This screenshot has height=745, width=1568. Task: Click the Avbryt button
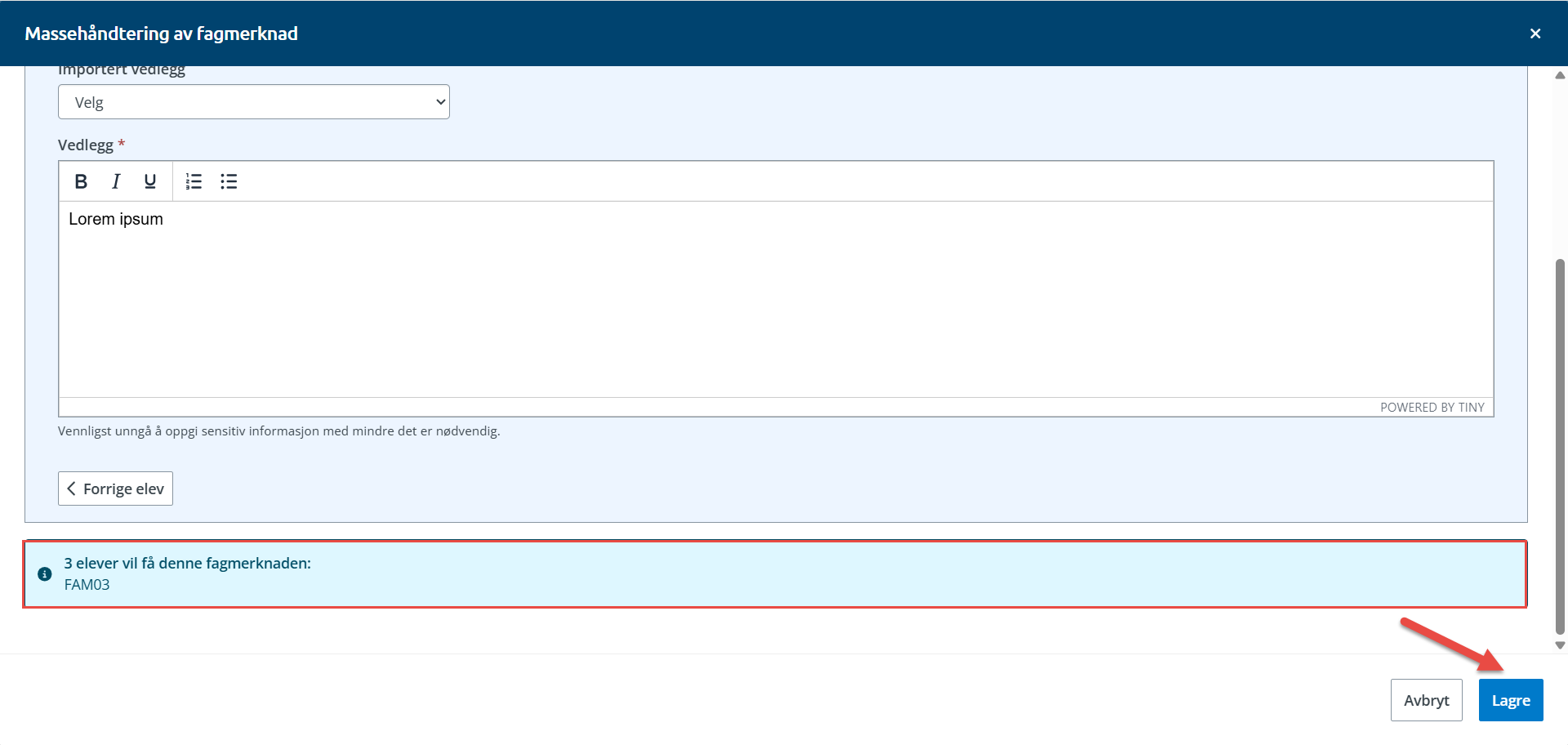1426,700
